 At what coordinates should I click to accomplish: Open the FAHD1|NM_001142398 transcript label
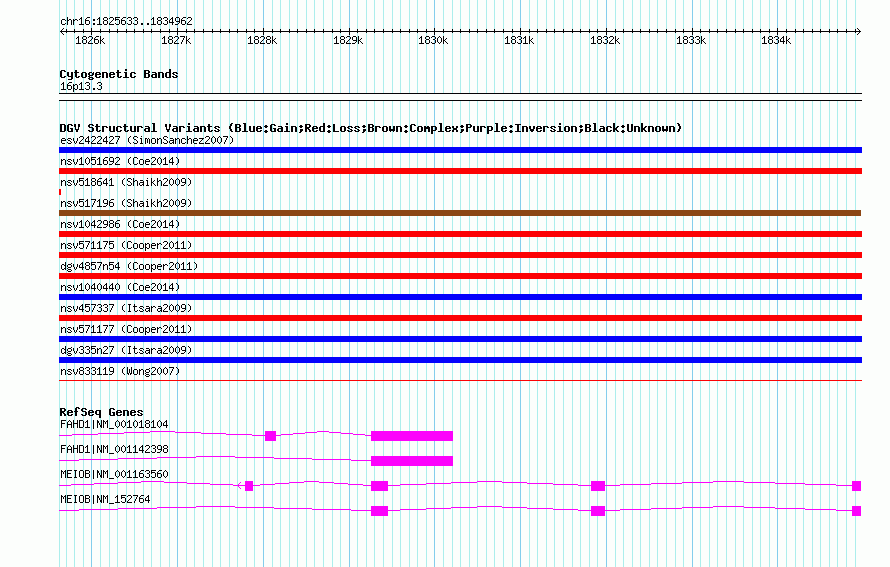click(x=114, y=450)
